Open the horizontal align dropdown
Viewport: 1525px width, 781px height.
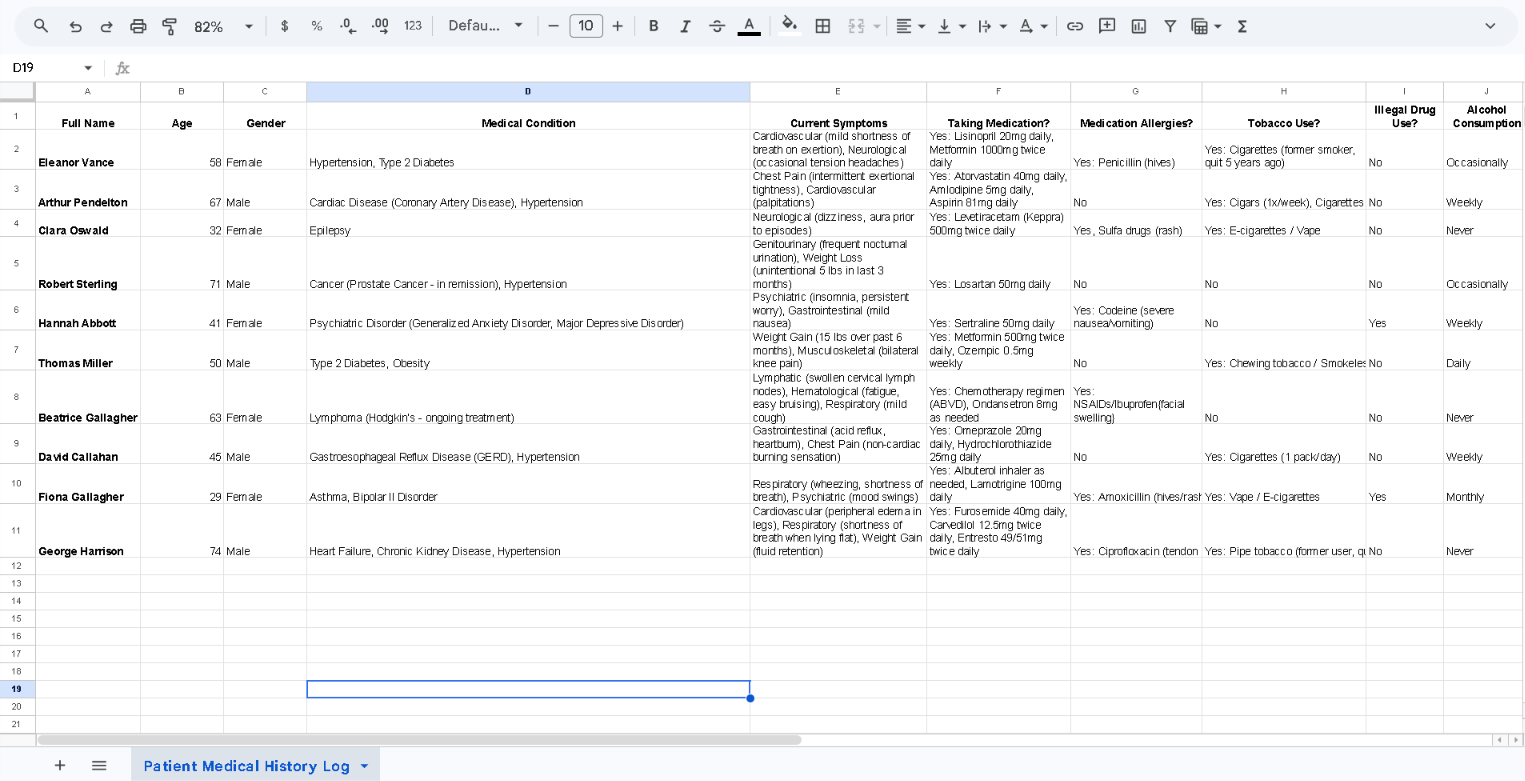point(910,26)
